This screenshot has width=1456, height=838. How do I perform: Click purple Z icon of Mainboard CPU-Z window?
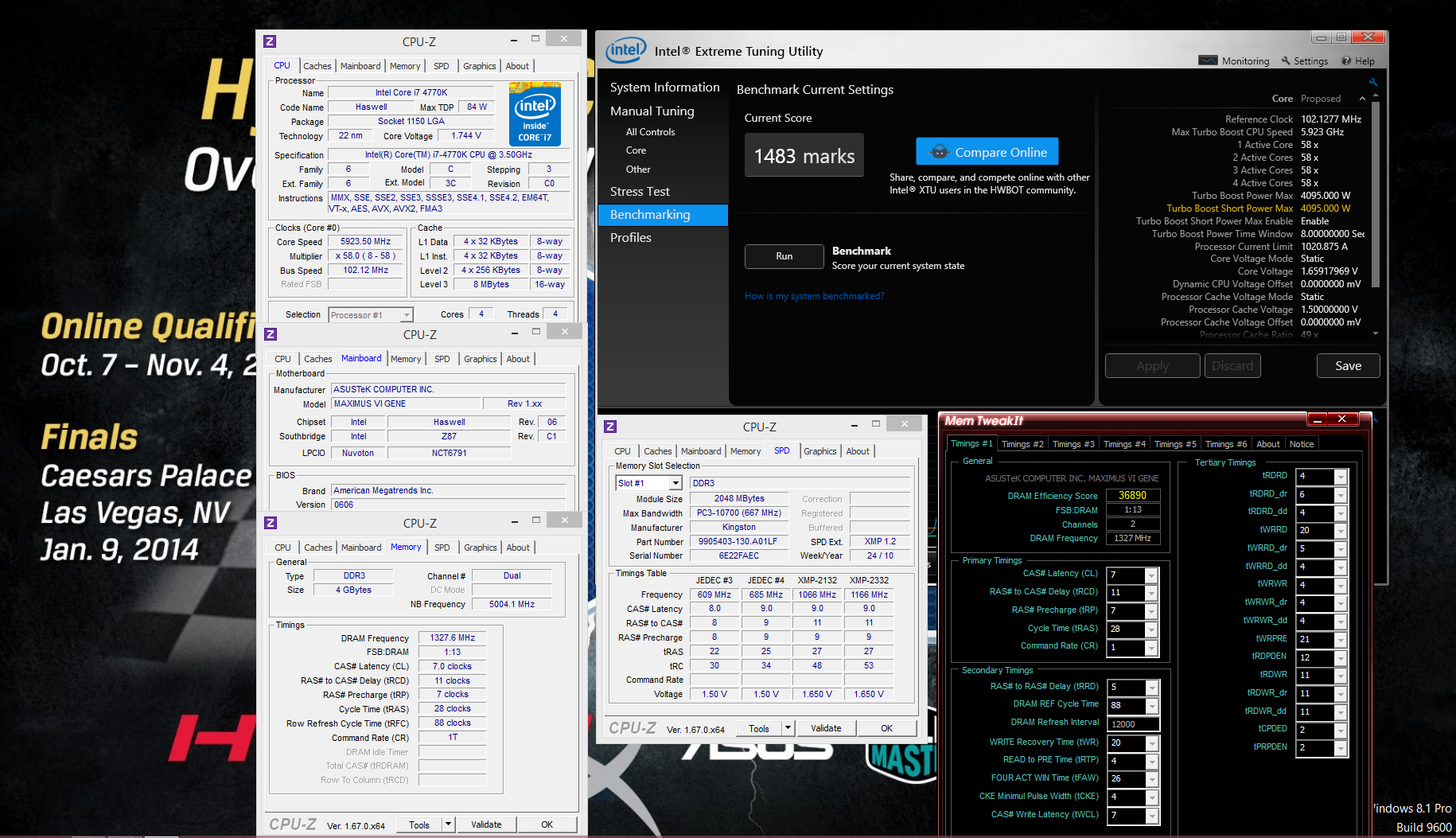(271, 334)
